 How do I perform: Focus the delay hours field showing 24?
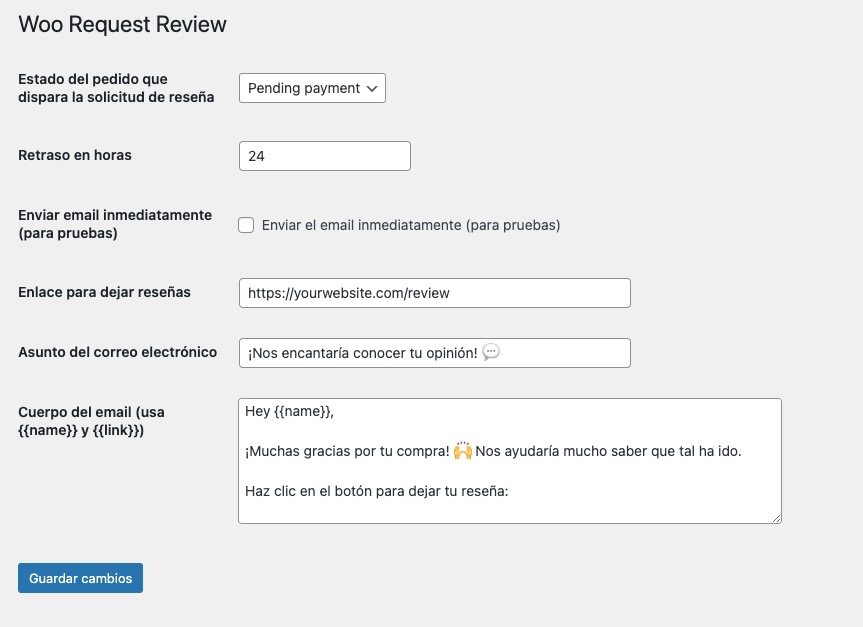[x=325, y=156]
